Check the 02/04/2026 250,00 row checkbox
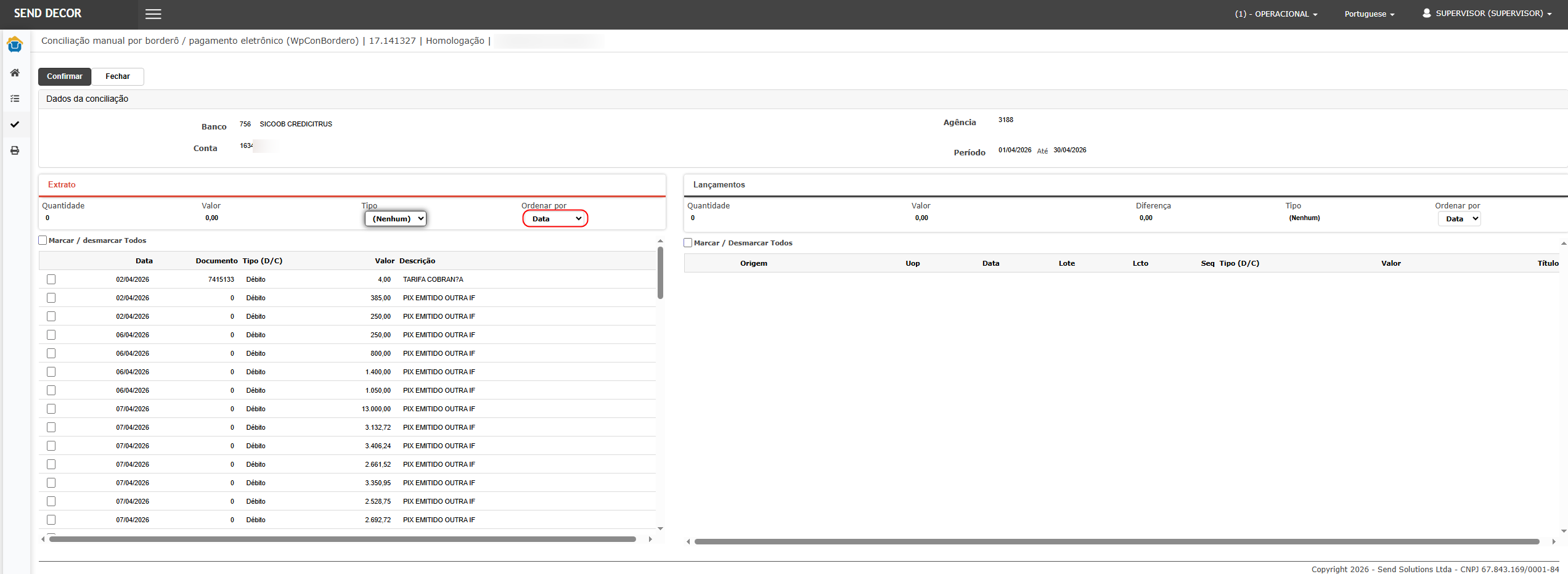The image size is (1568, 574). pos(51,316)
